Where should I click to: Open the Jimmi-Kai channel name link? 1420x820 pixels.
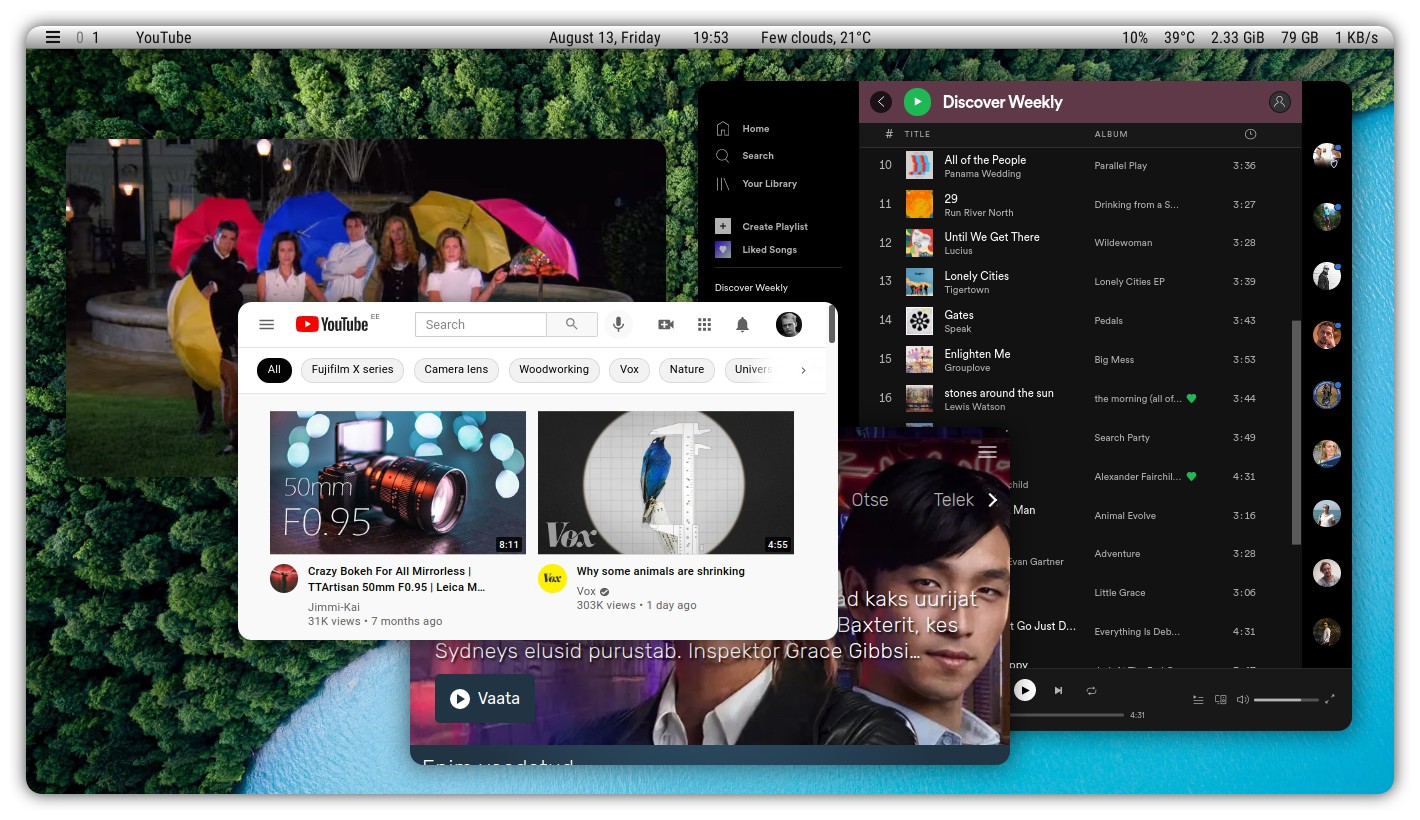[x=334, y=607]
